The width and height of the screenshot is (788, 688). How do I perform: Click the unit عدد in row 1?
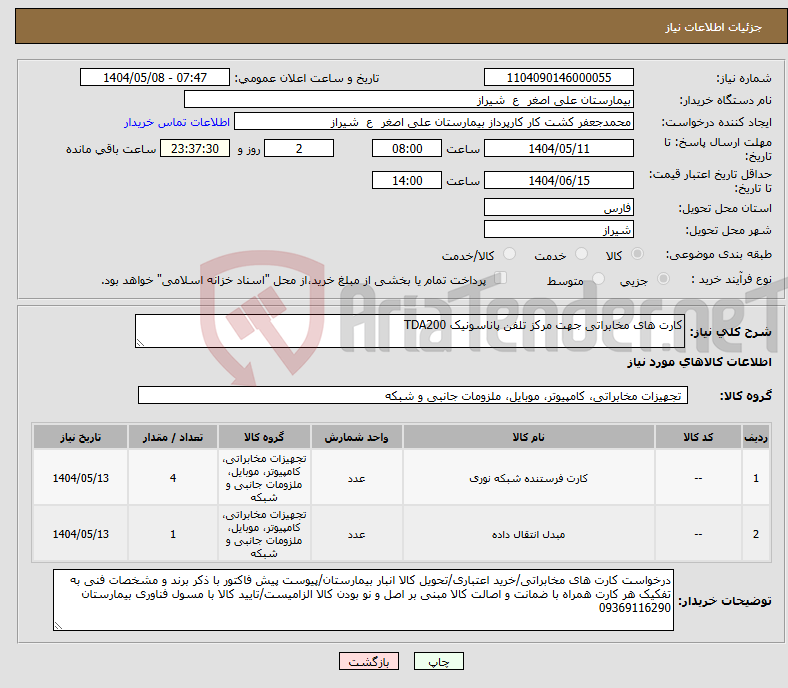(x=356, y=478)
